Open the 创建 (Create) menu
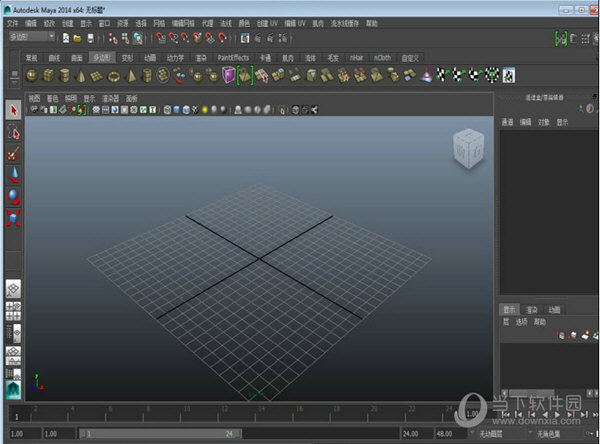 pyautogui.click(x=67, y=23)
